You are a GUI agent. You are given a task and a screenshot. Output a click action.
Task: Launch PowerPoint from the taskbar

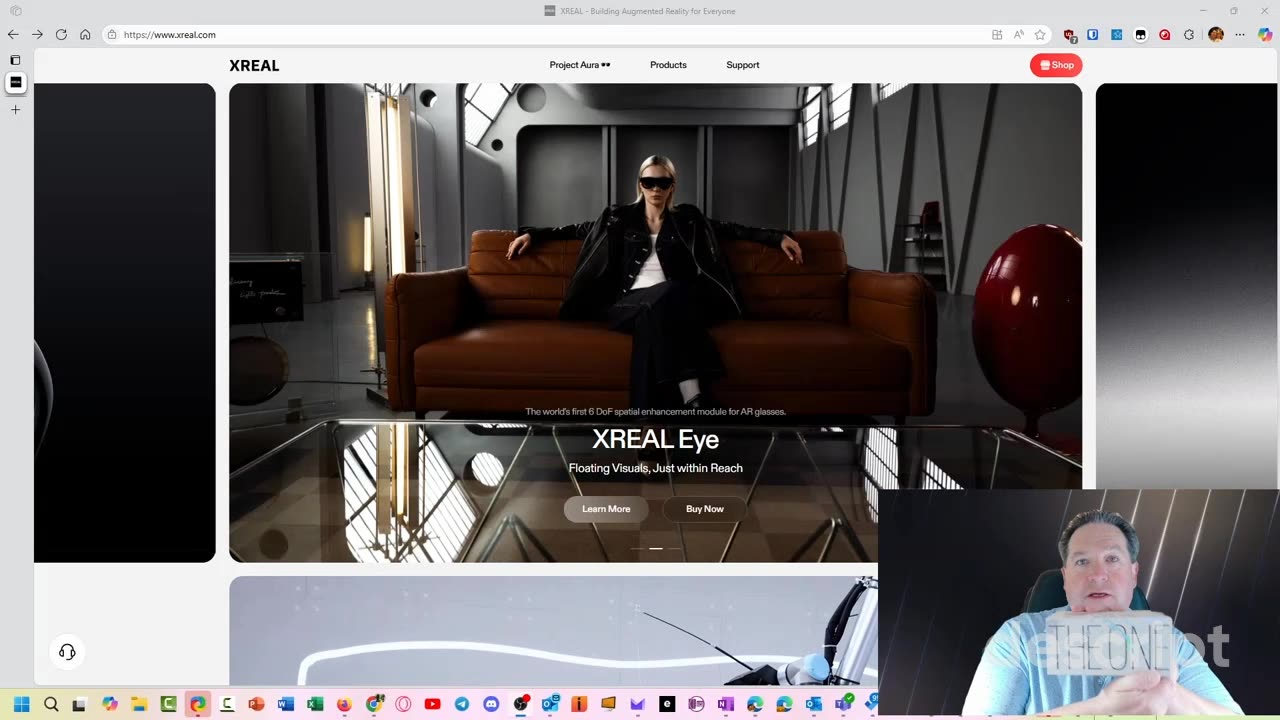256,704
